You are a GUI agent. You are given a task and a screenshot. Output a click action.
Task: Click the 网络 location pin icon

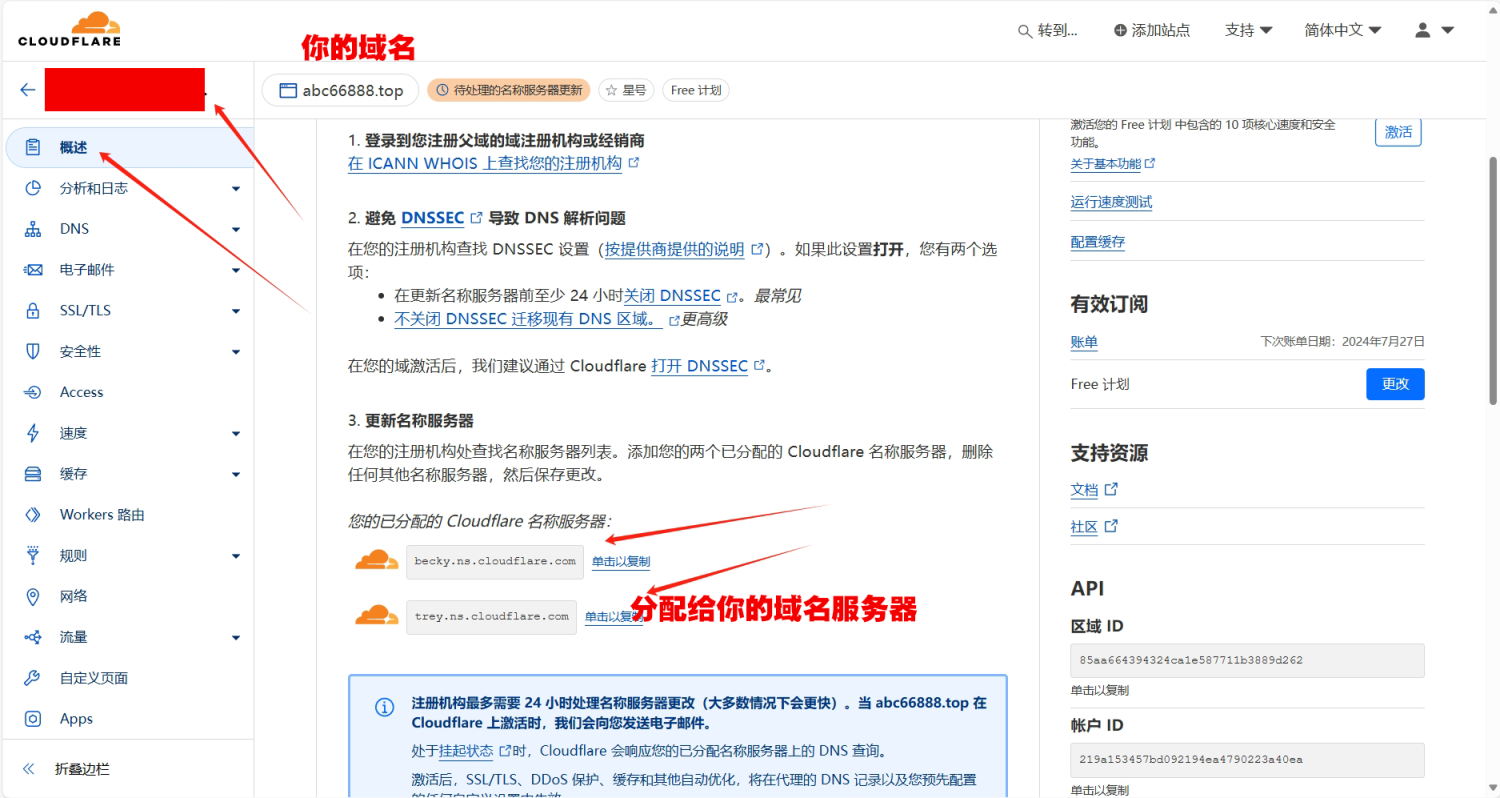coord(33,596)
